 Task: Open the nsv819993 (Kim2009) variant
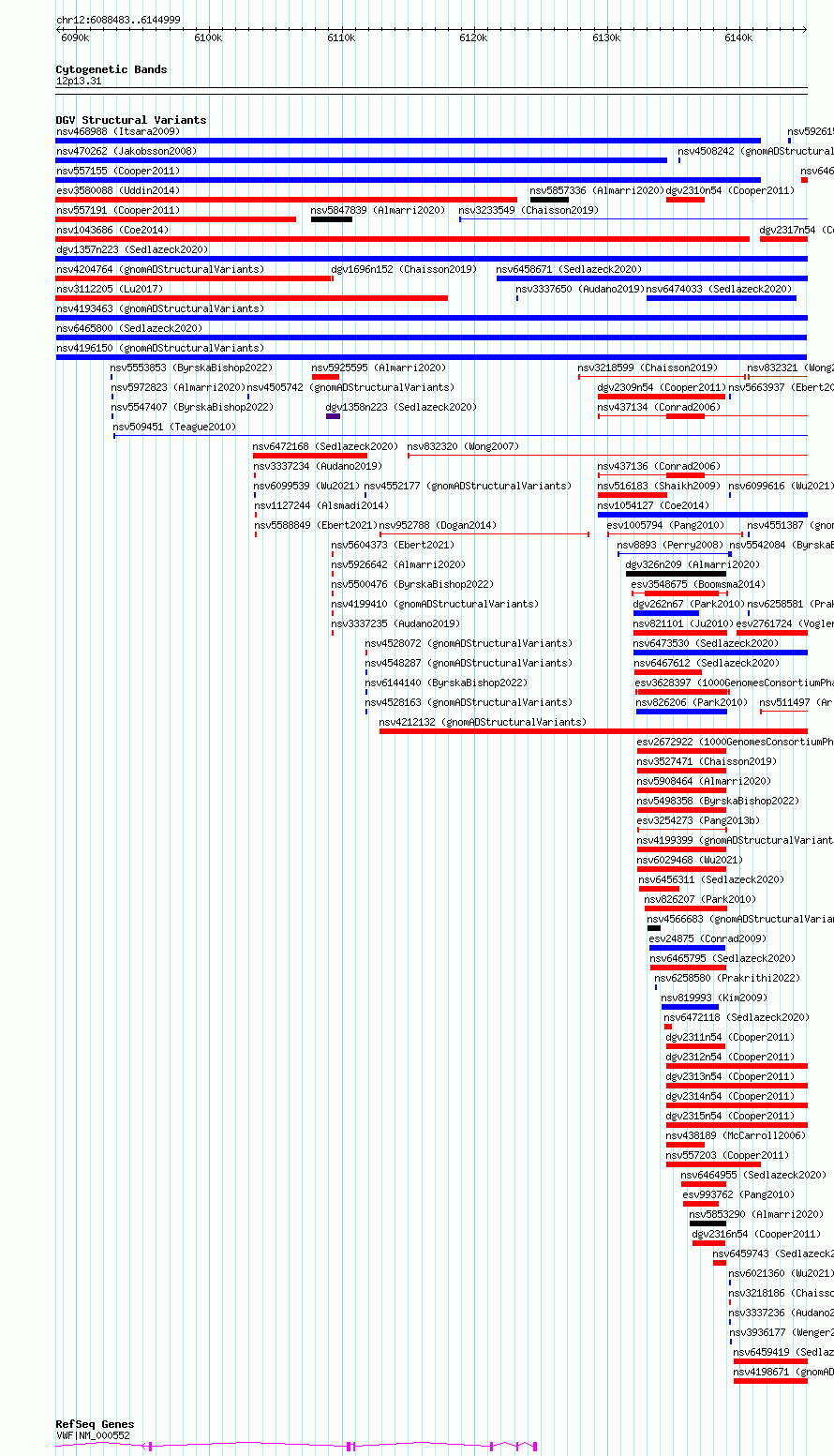(714, 998)
